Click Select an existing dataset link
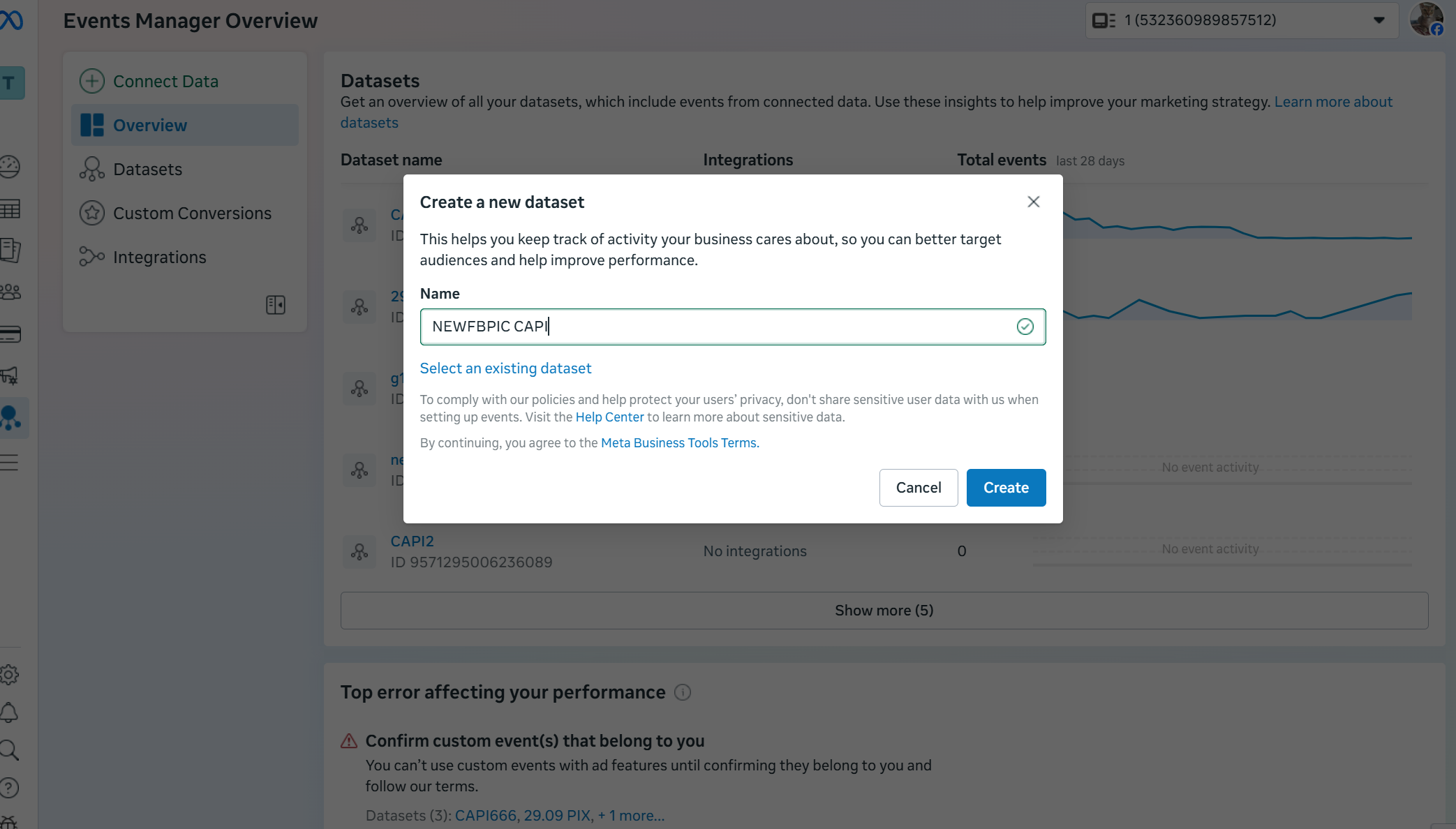Viewport: 1456px width, 829px height. coord(505,368)
